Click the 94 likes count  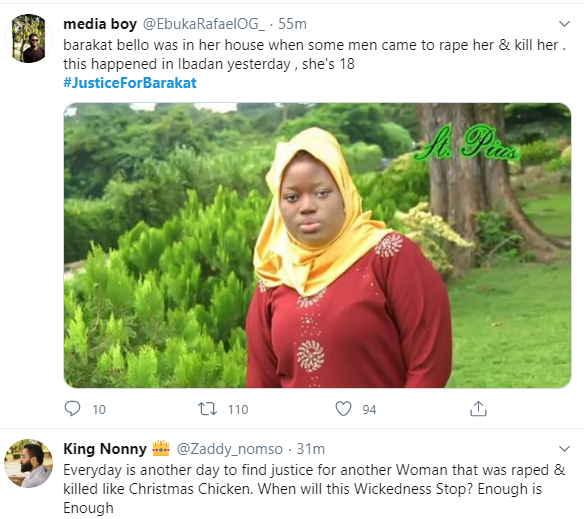(x=369, y=409)
